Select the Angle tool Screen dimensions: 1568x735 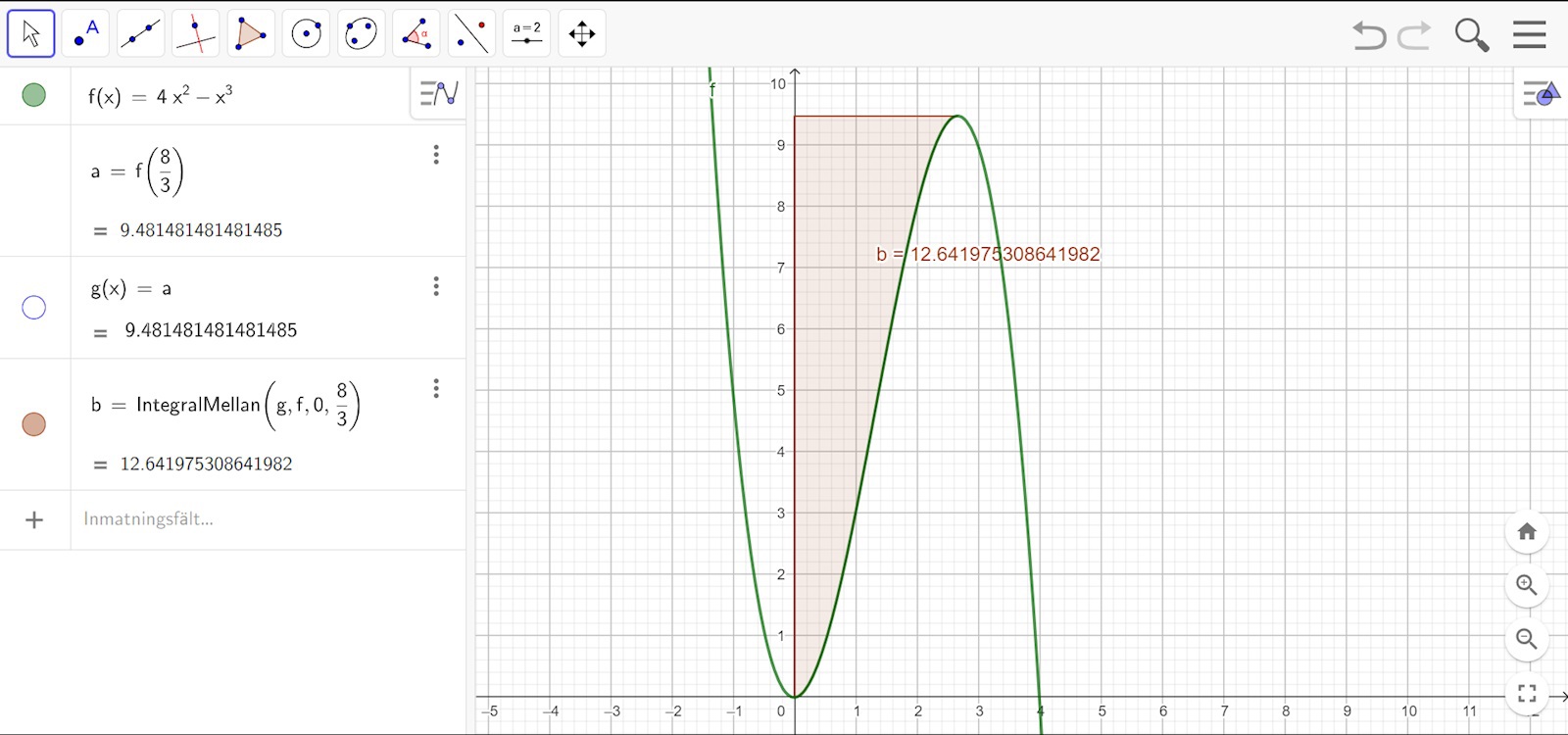click(416, 33)
